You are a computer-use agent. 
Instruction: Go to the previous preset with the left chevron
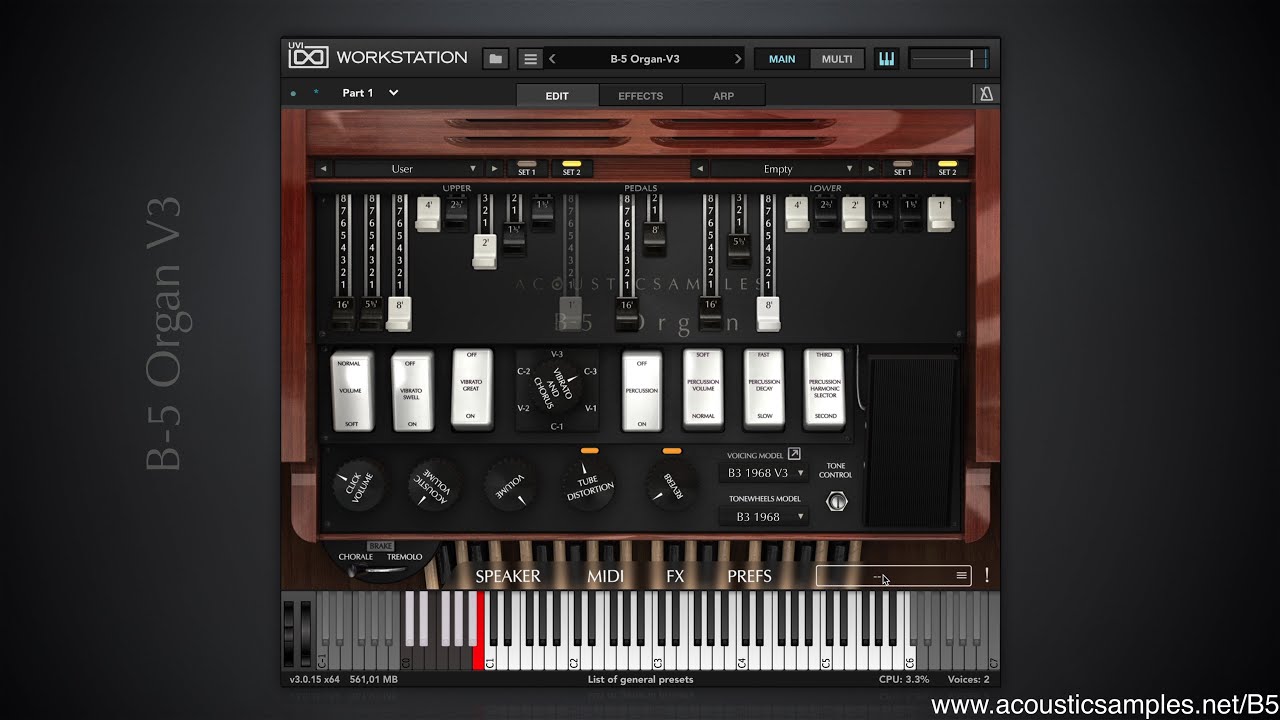(552, 59)
